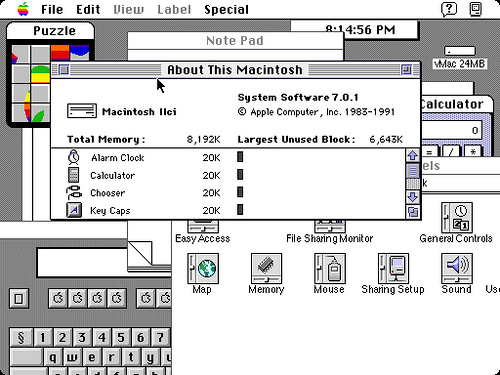Click the letter q key in Key Caps

[53, 357]
